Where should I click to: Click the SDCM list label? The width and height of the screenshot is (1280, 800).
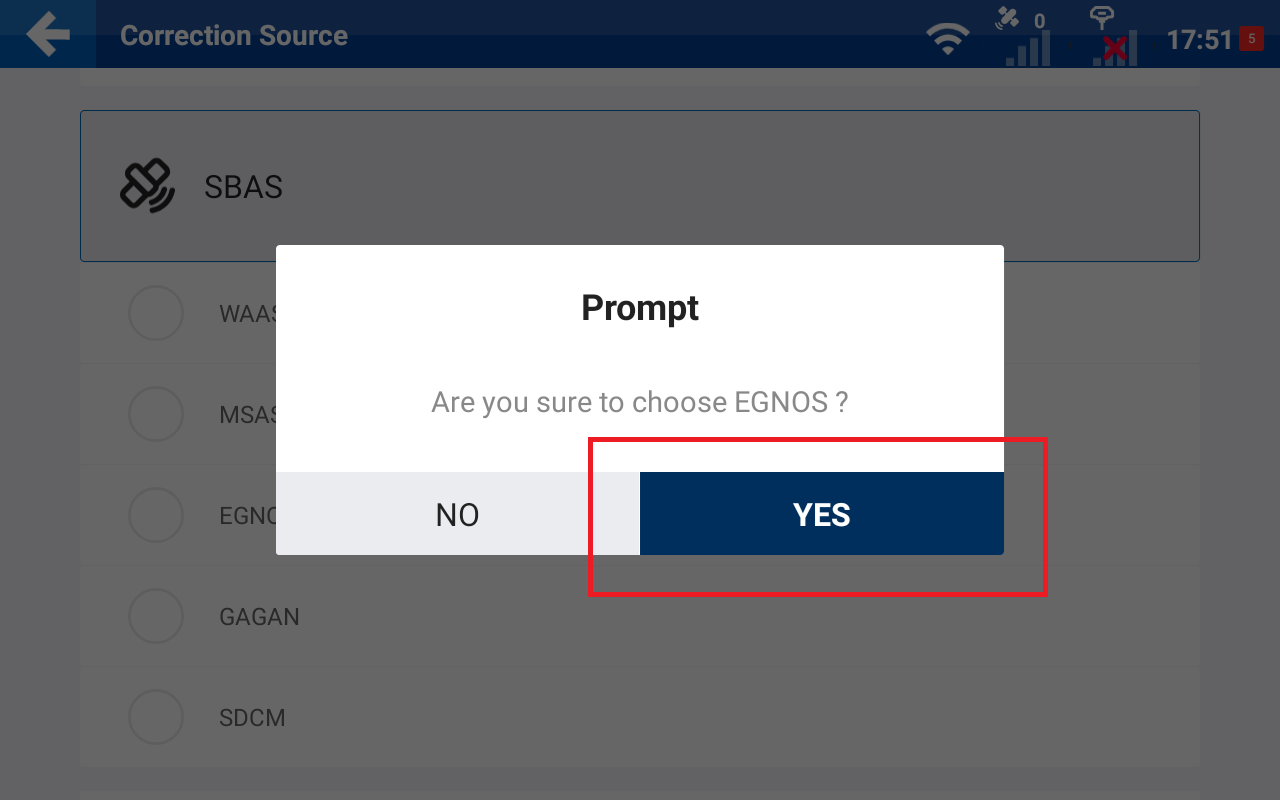(252, 718)
